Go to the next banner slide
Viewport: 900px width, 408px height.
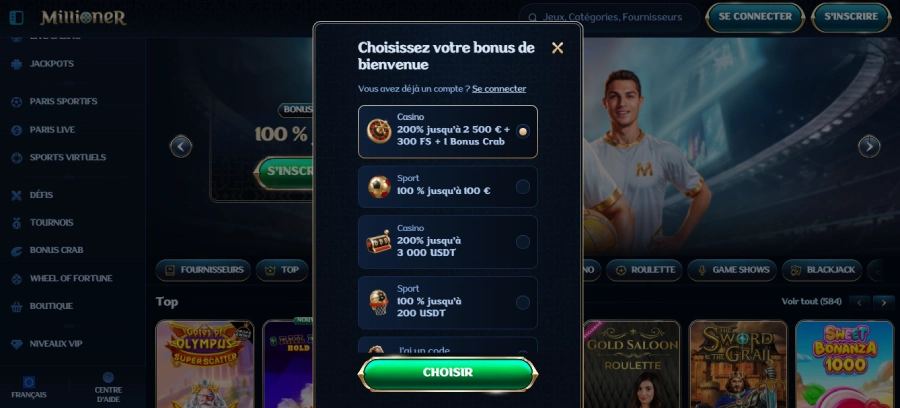tap(869, 146)
